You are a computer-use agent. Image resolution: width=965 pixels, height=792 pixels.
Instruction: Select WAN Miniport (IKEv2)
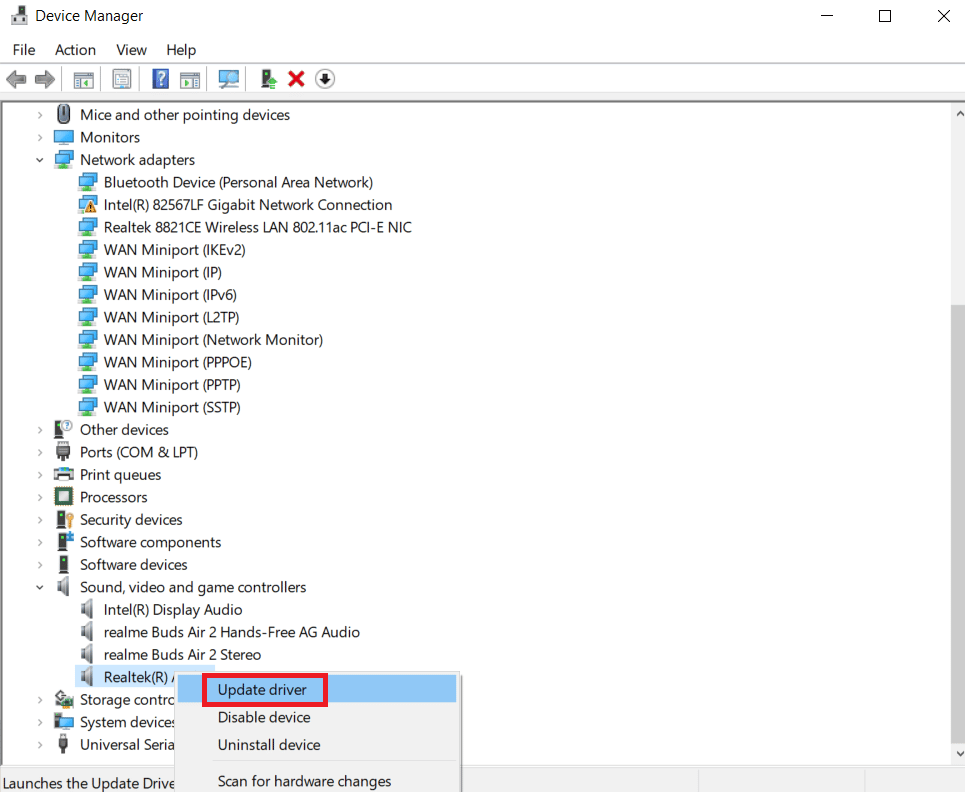[174, 250]
